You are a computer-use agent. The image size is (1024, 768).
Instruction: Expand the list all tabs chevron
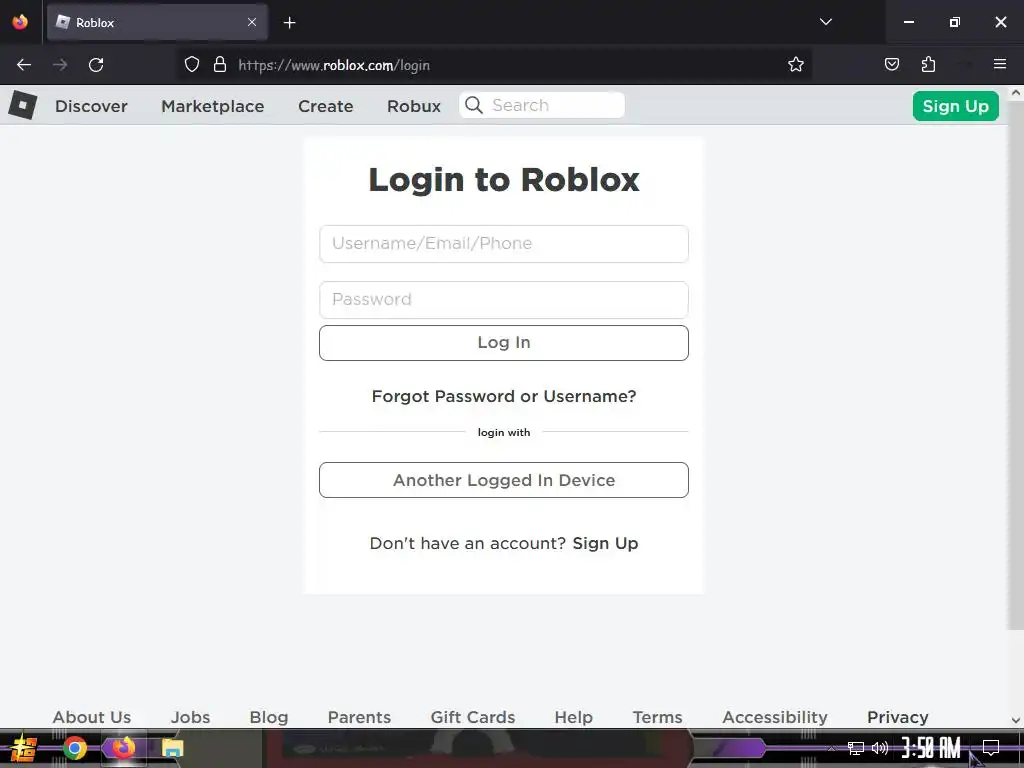coord(825,22)
